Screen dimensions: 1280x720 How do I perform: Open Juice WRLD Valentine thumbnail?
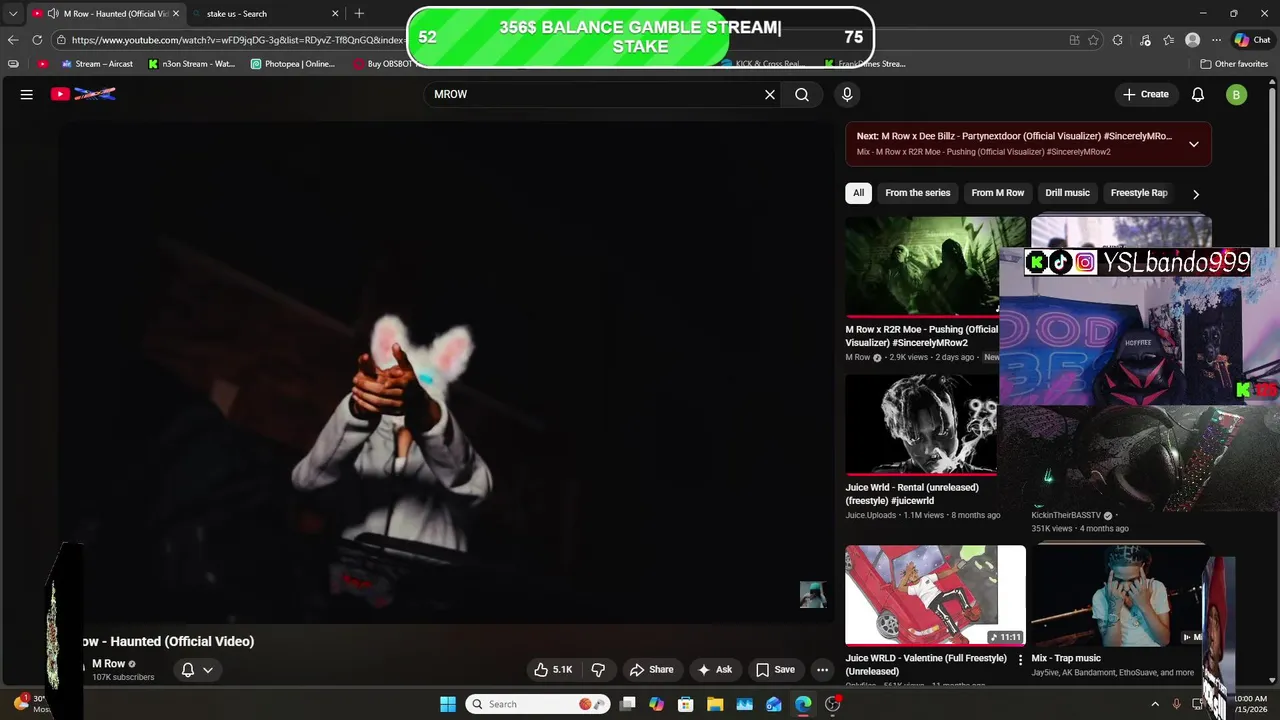(935, 595)
